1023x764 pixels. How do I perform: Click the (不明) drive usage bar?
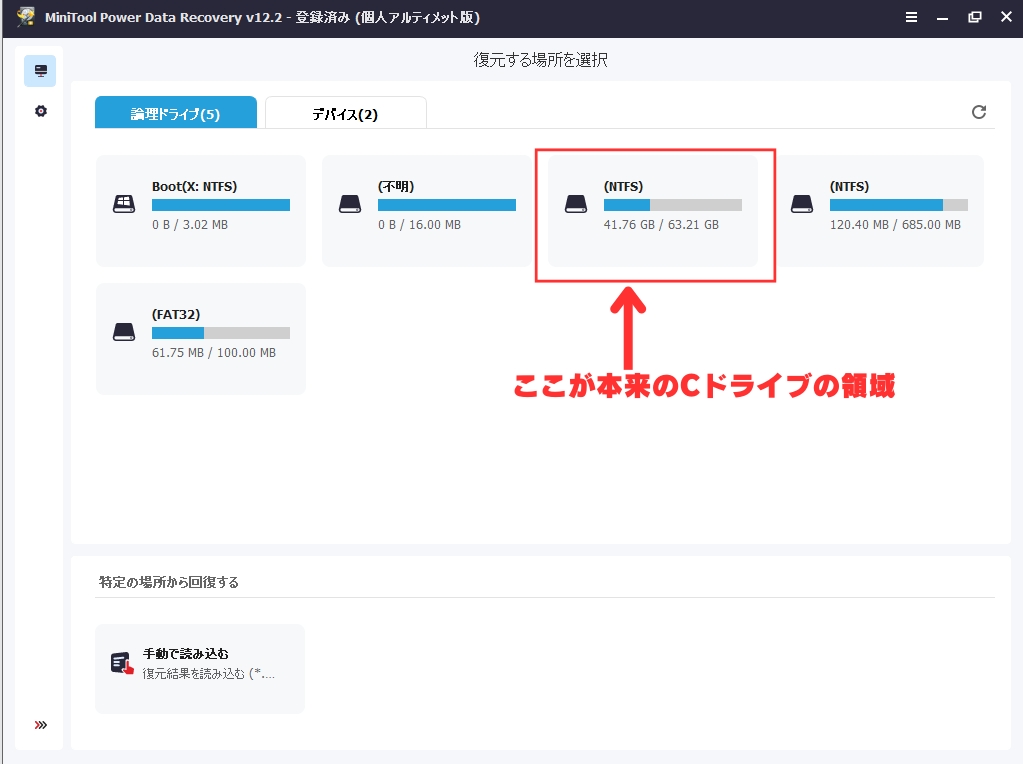point(447,205)
